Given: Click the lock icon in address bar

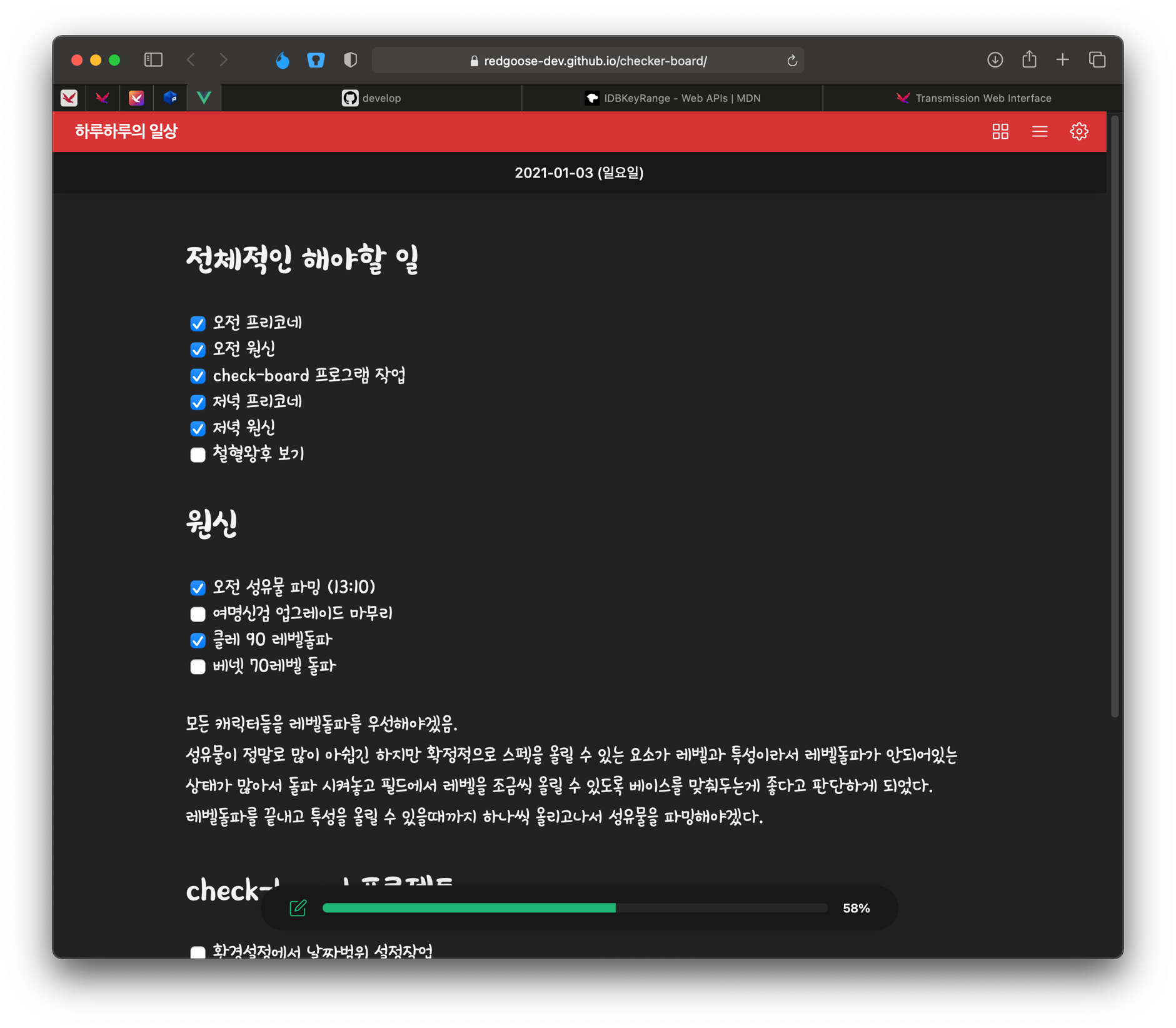Looking at the screenshot, I should pyautogui.click(x=474, y=61).
